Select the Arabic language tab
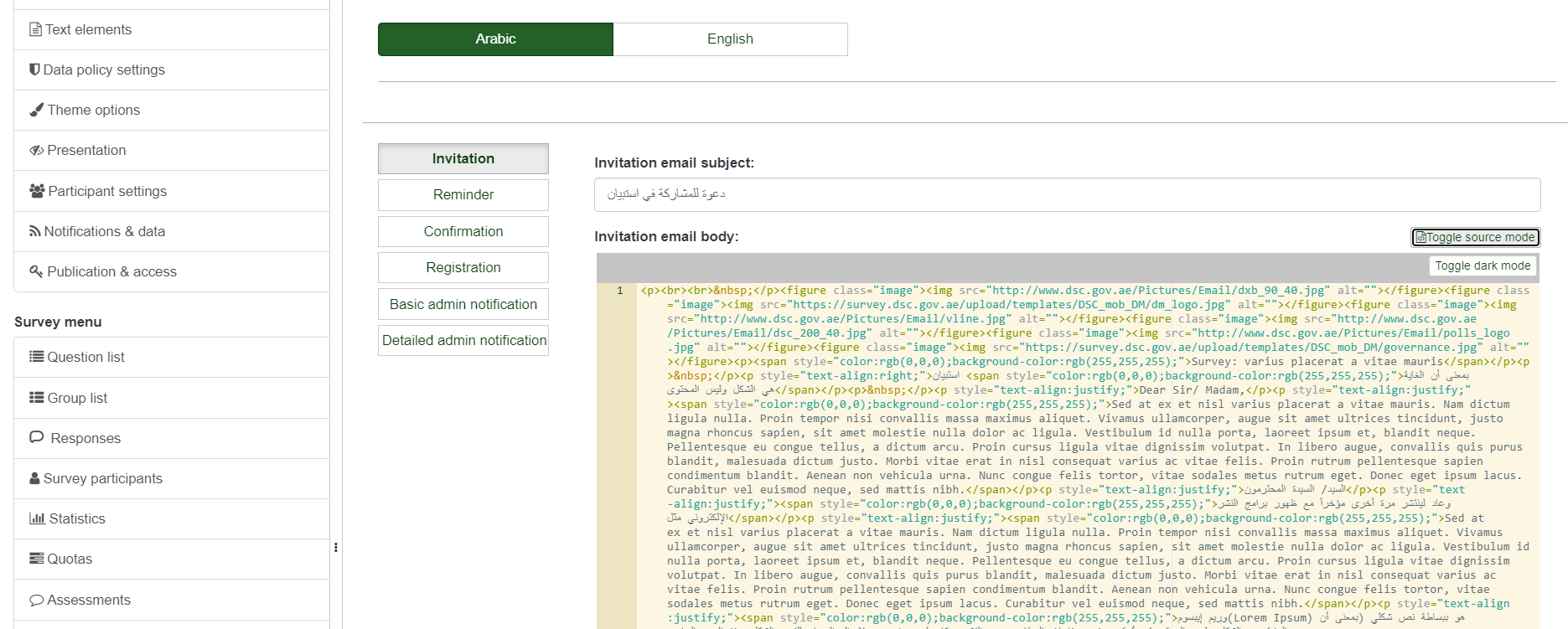 coord(495,39)
